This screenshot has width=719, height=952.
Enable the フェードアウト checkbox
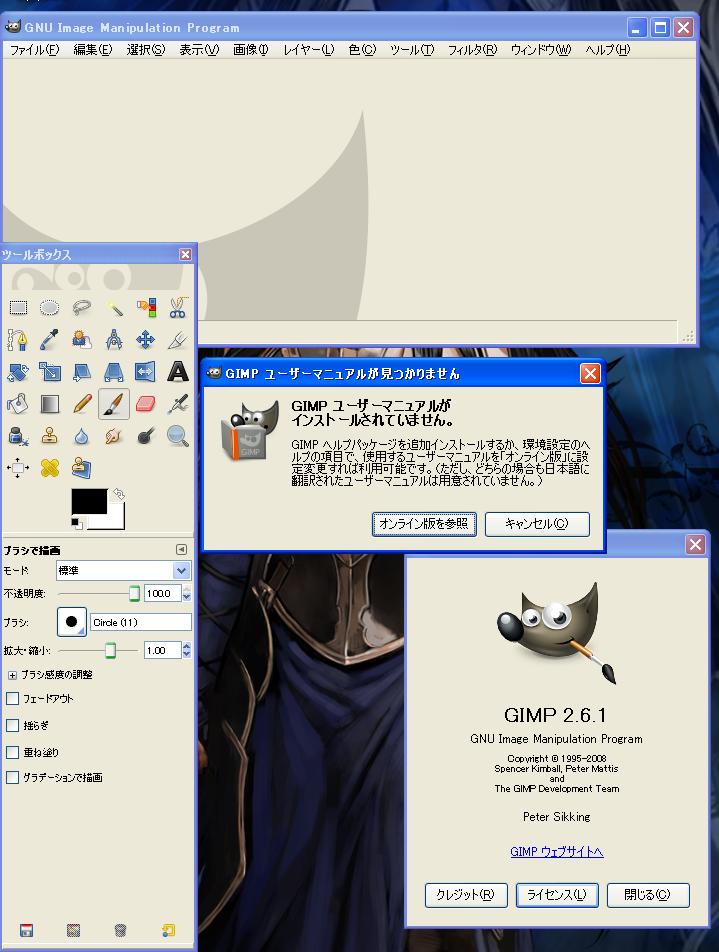pos(12,699)
